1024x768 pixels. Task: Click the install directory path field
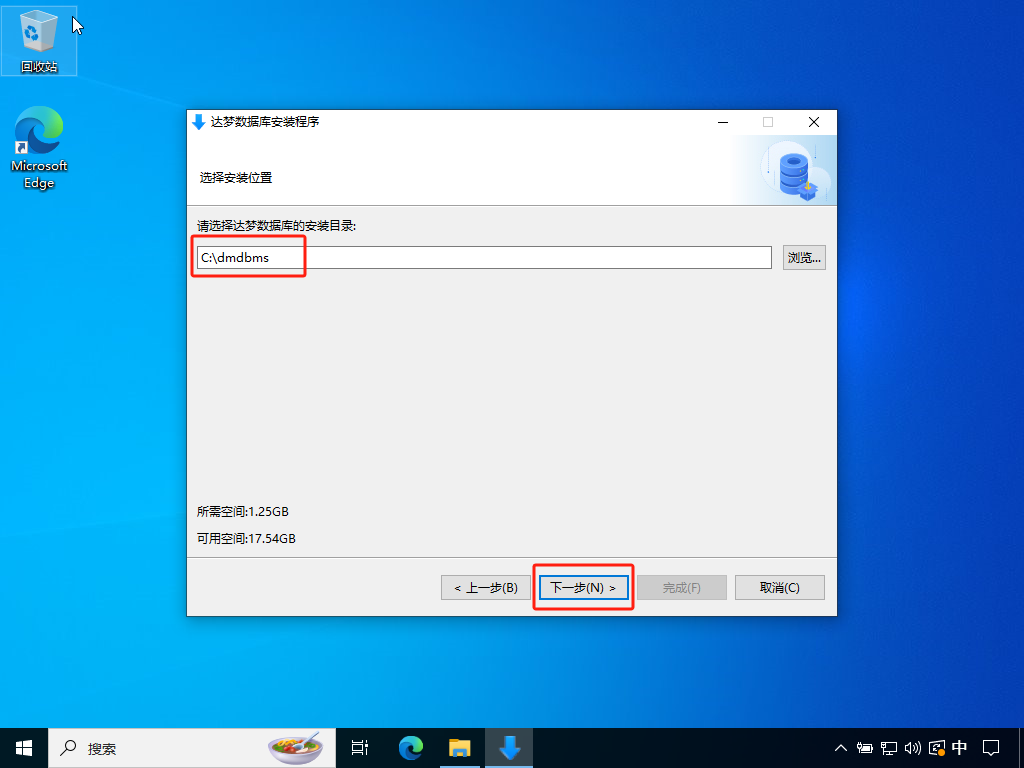[484, 257]
